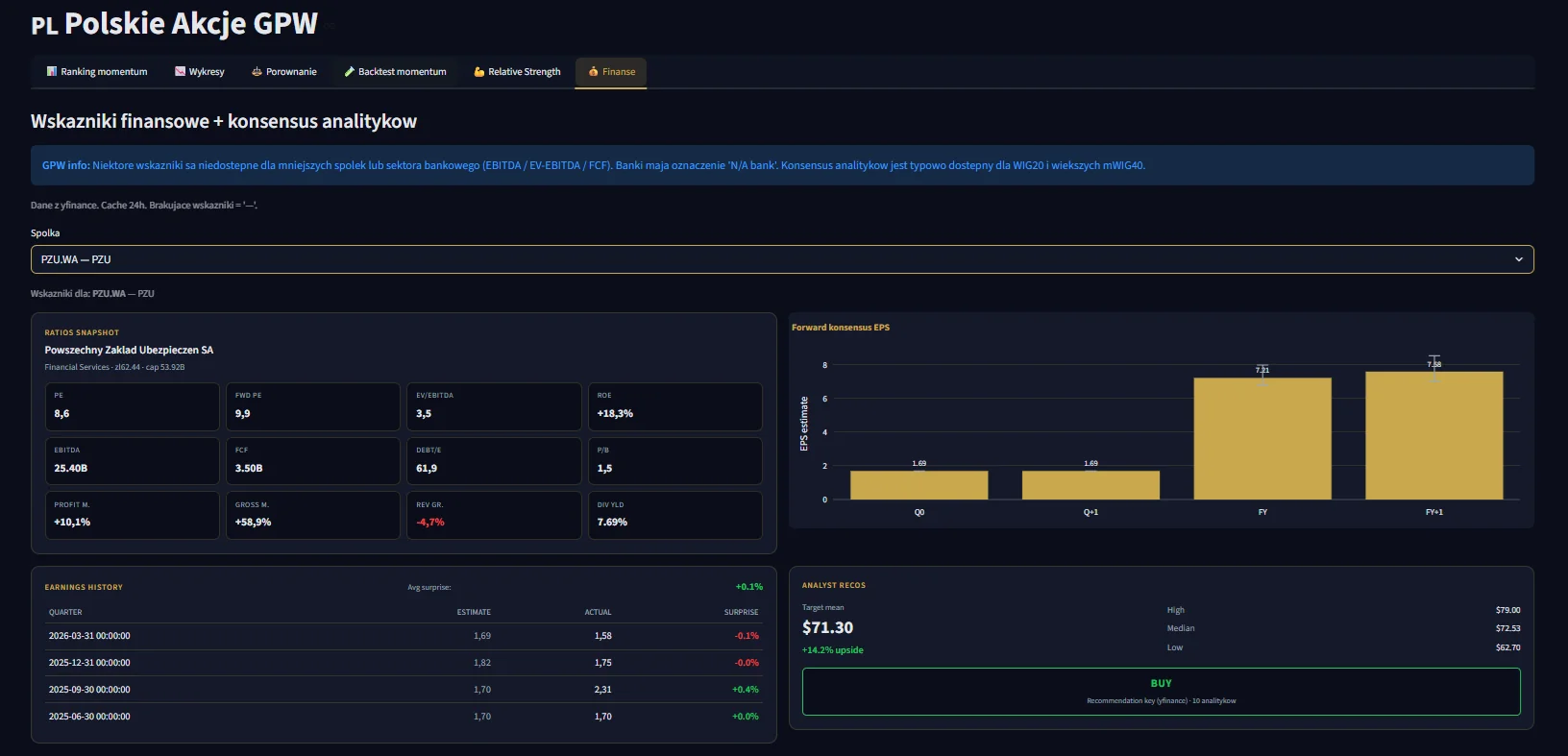
Task: Click the ROE card showing +18,3%
Action: (x=675, y=406)
